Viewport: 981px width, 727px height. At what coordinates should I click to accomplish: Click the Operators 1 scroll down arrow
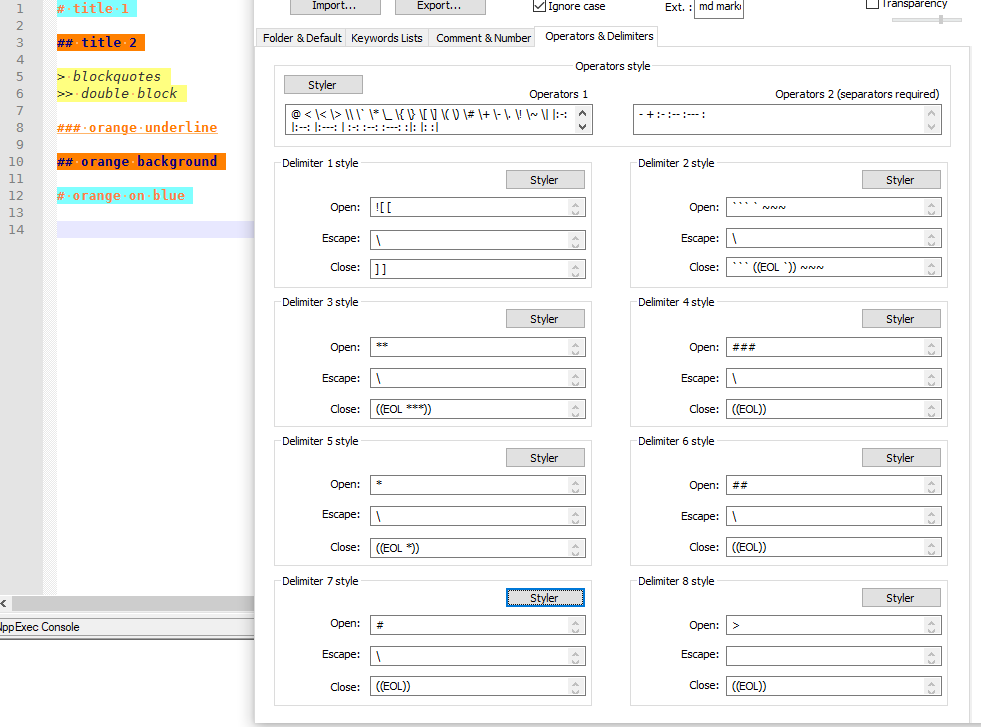pyautogui.click(x=582, y=126)
